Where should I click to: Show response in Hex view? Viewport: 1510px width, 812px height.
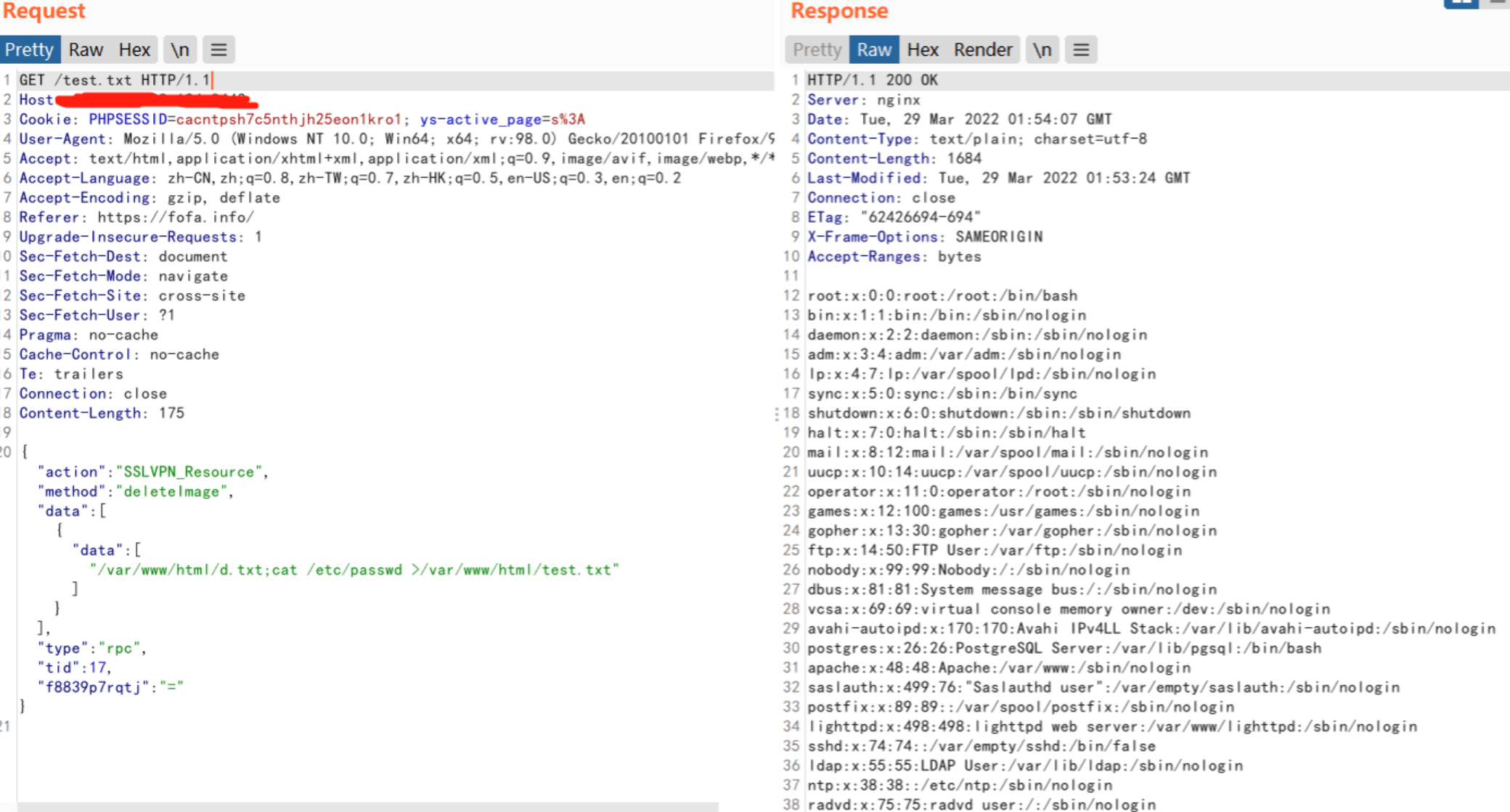[x=923, y=50]
